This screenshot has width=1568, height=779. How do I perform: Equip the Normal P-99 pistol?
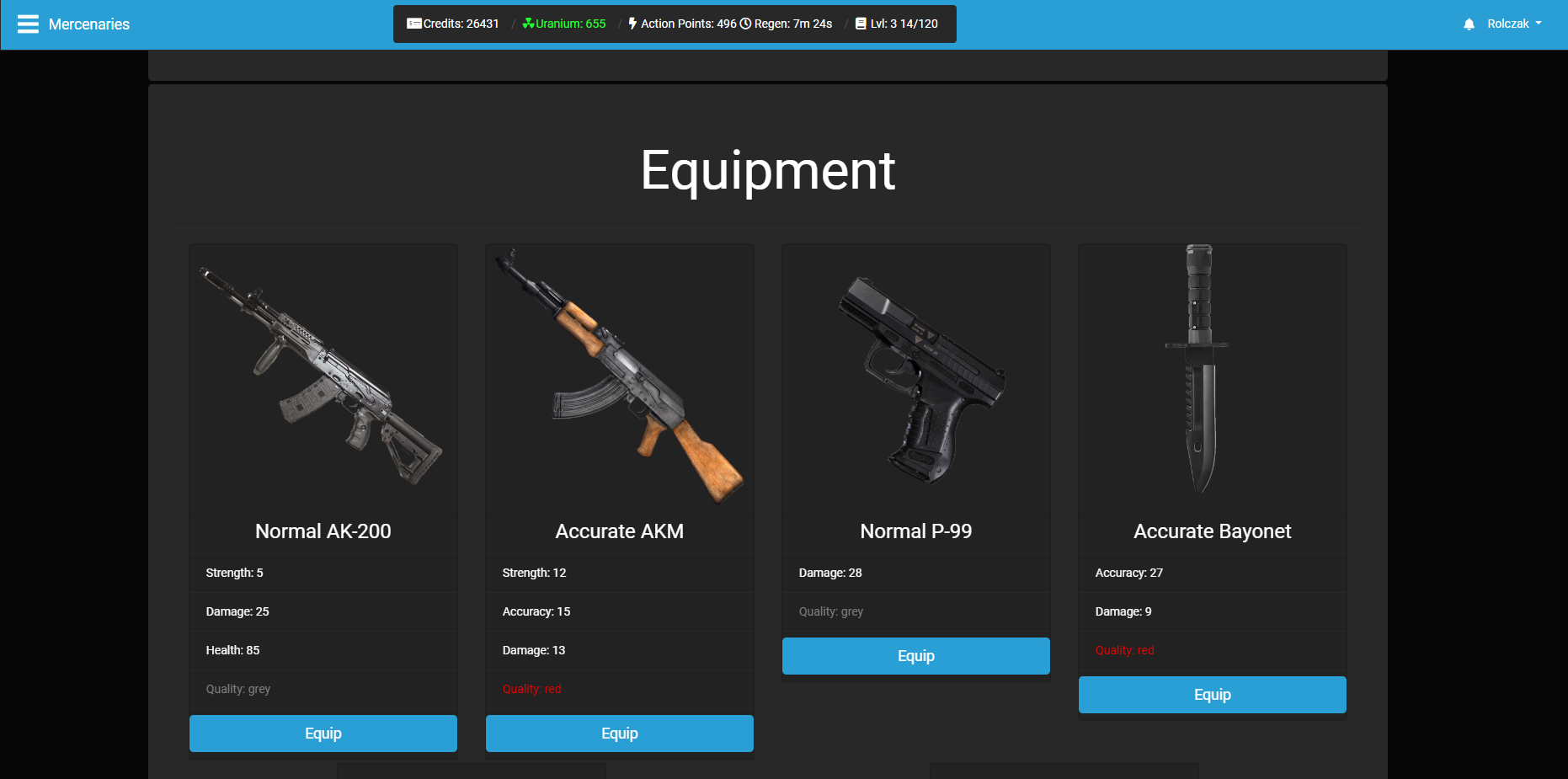pyautogui.click(x=915, y=656)
